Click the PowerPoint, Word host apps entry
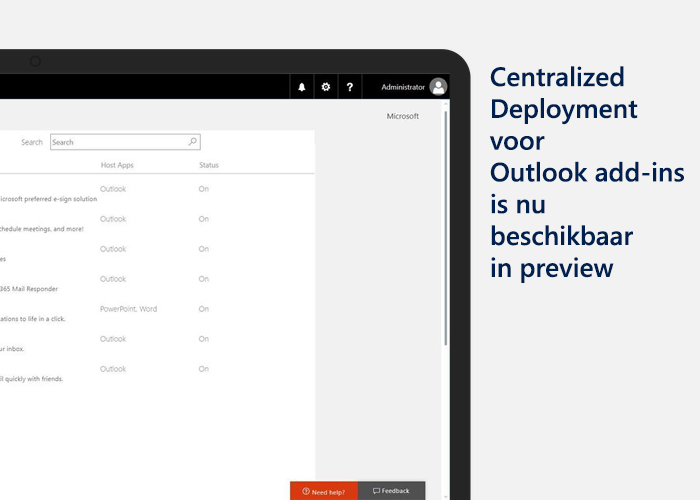Screen dimensions: 700x500 coord(128,309)
